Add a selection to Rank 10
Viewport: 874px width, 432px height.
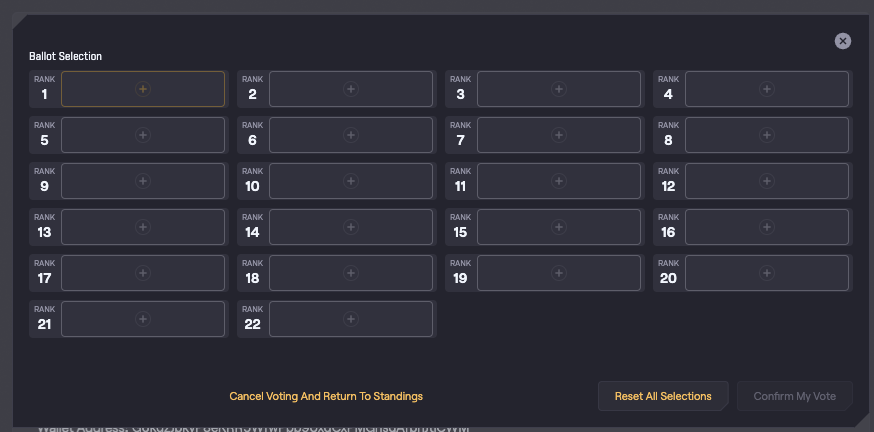[x=351, y=181]
